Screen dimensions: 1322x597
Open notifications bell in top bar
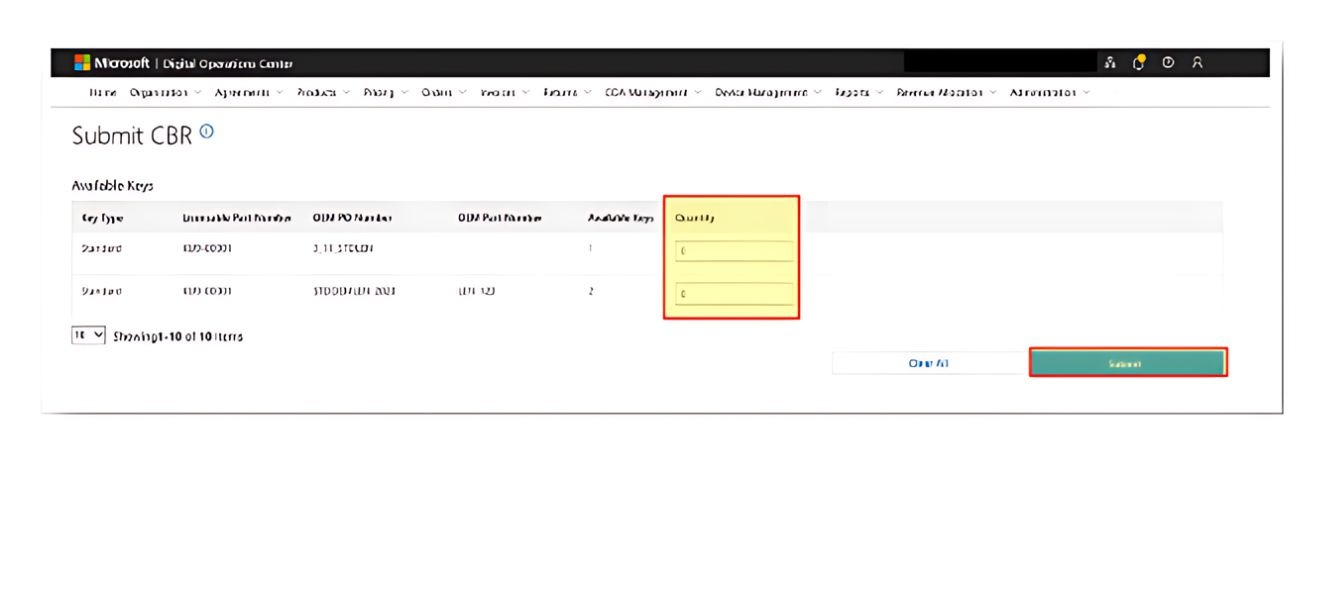[1139, 63]
